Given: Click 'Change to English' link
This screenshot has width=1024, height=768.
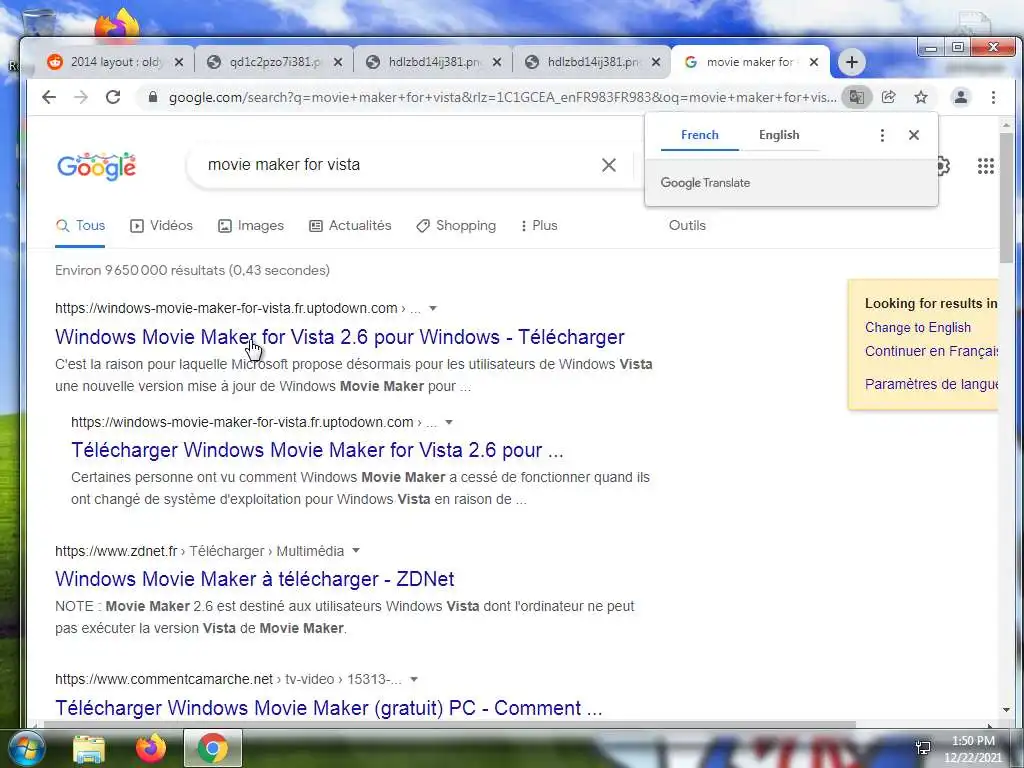Looking at the screenshot, I should click(918, 328).
